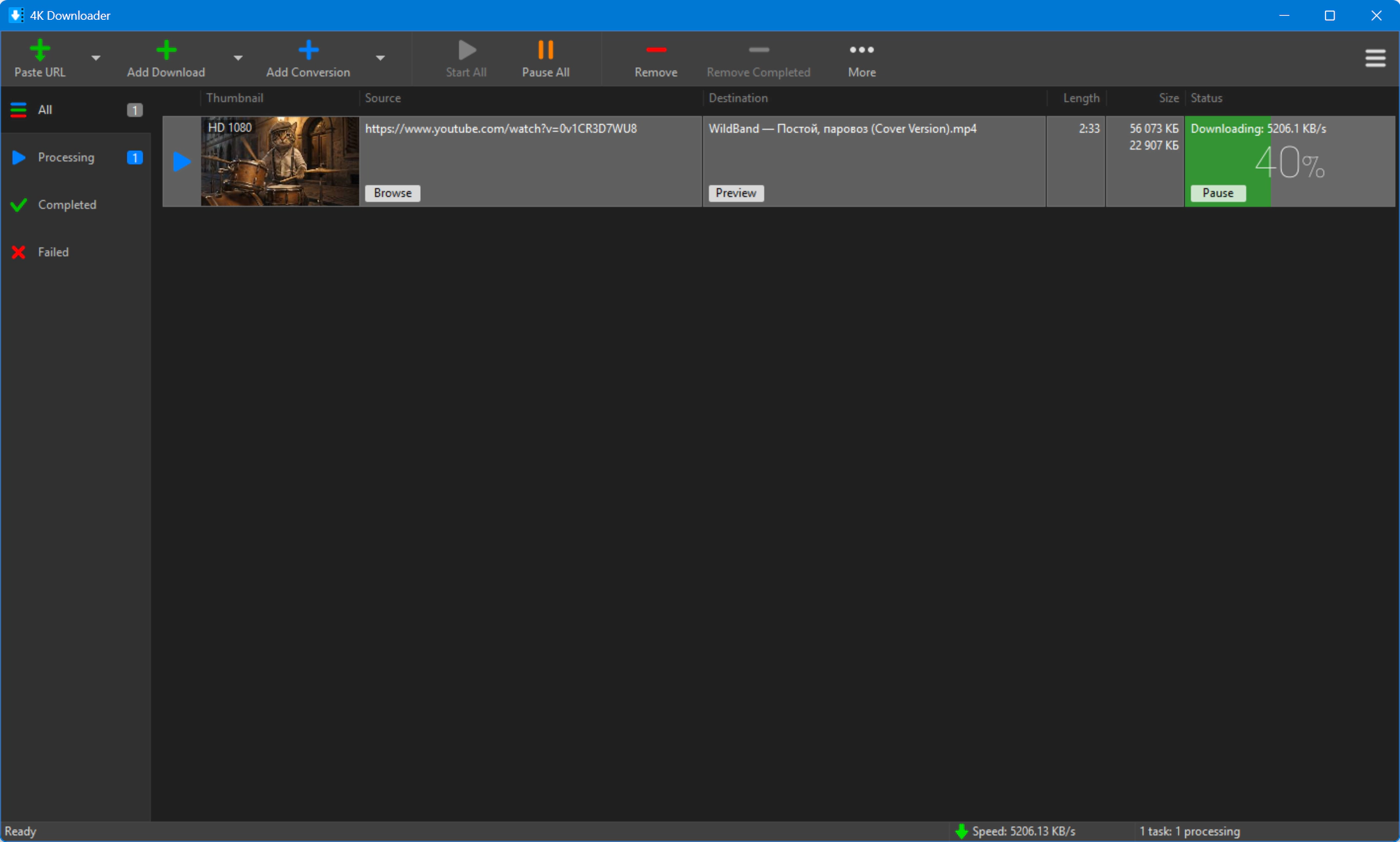Viewport: 1400px width, 842px height.
Task: Click the Add Download plus icon
Action: [166, 49]
